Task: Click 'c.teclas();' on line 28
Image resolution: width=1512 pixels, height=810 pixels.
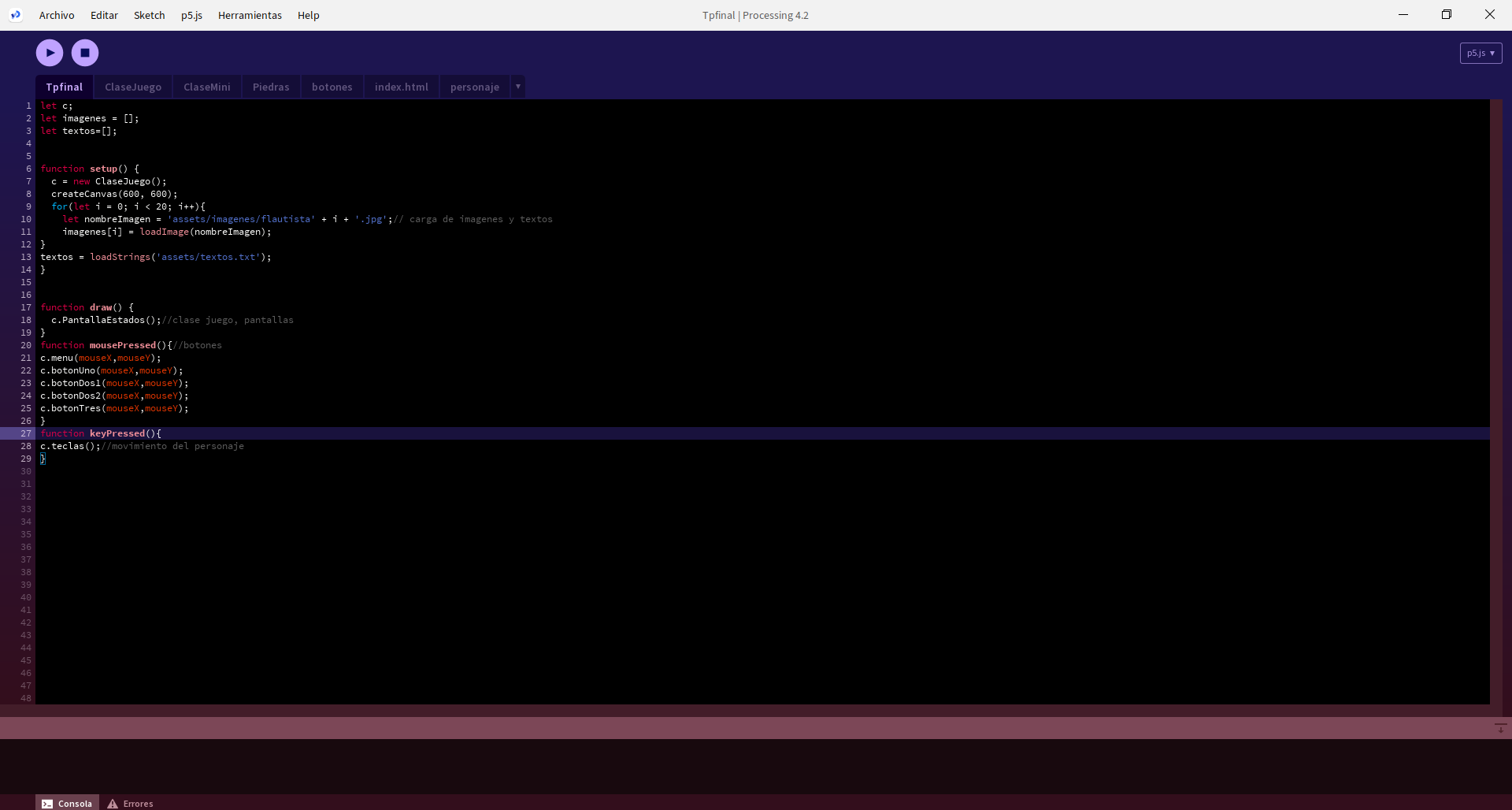Action: click(x=71, y=446)
